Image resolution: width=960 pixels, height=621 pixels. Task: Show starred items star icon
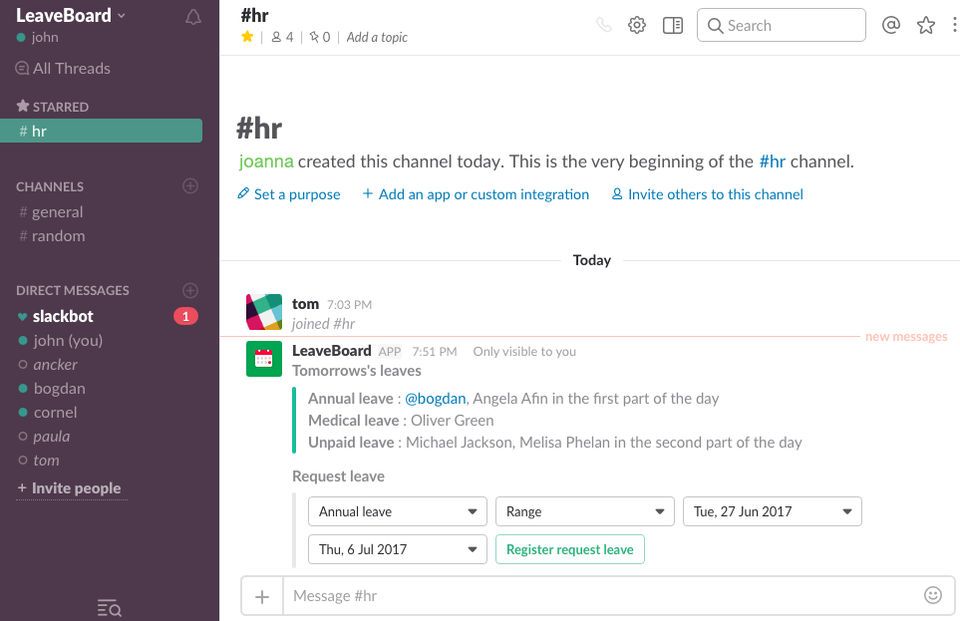[926, 25]
